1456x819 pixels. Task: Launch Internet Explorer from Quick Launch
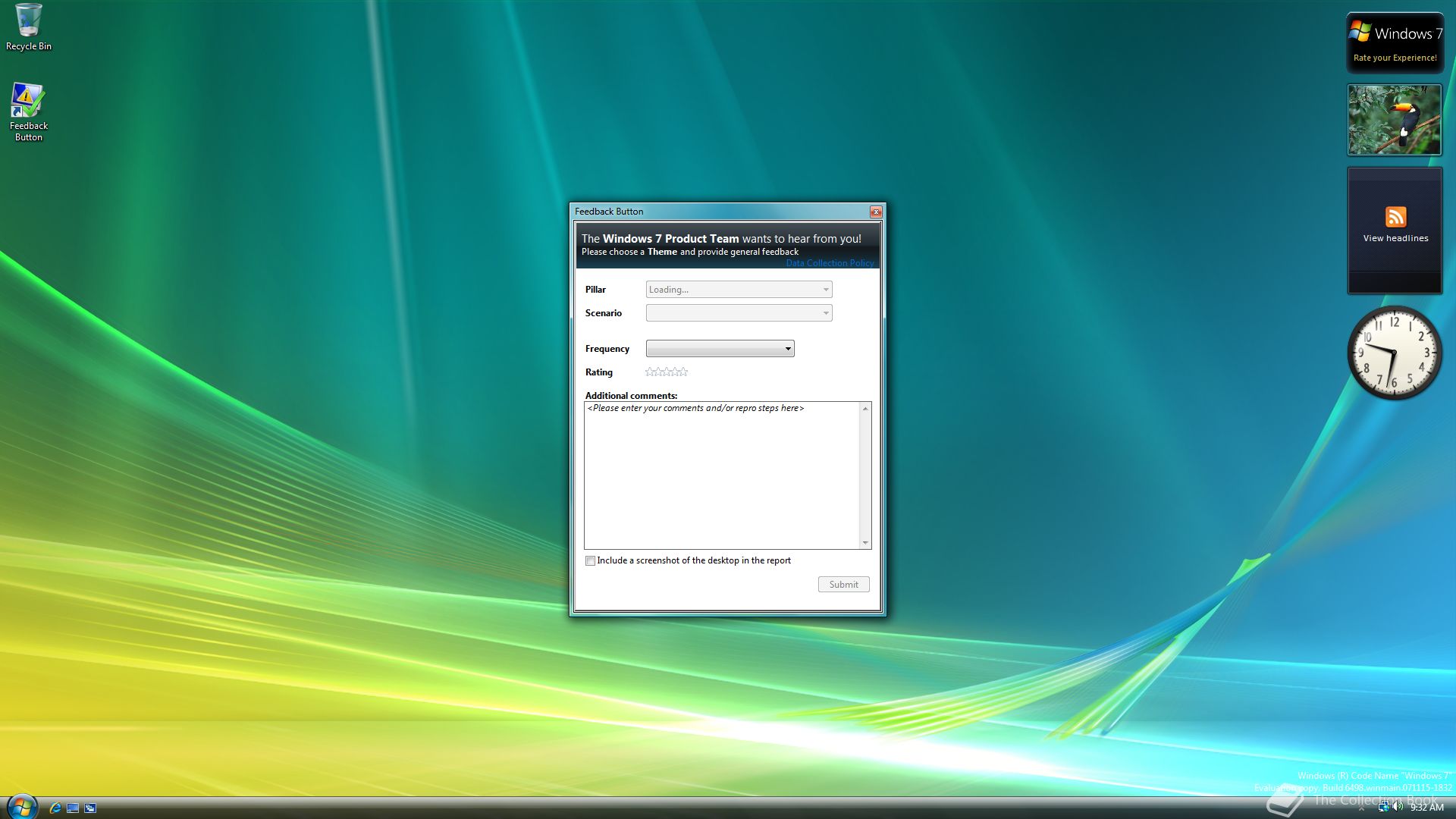[55, 808]
